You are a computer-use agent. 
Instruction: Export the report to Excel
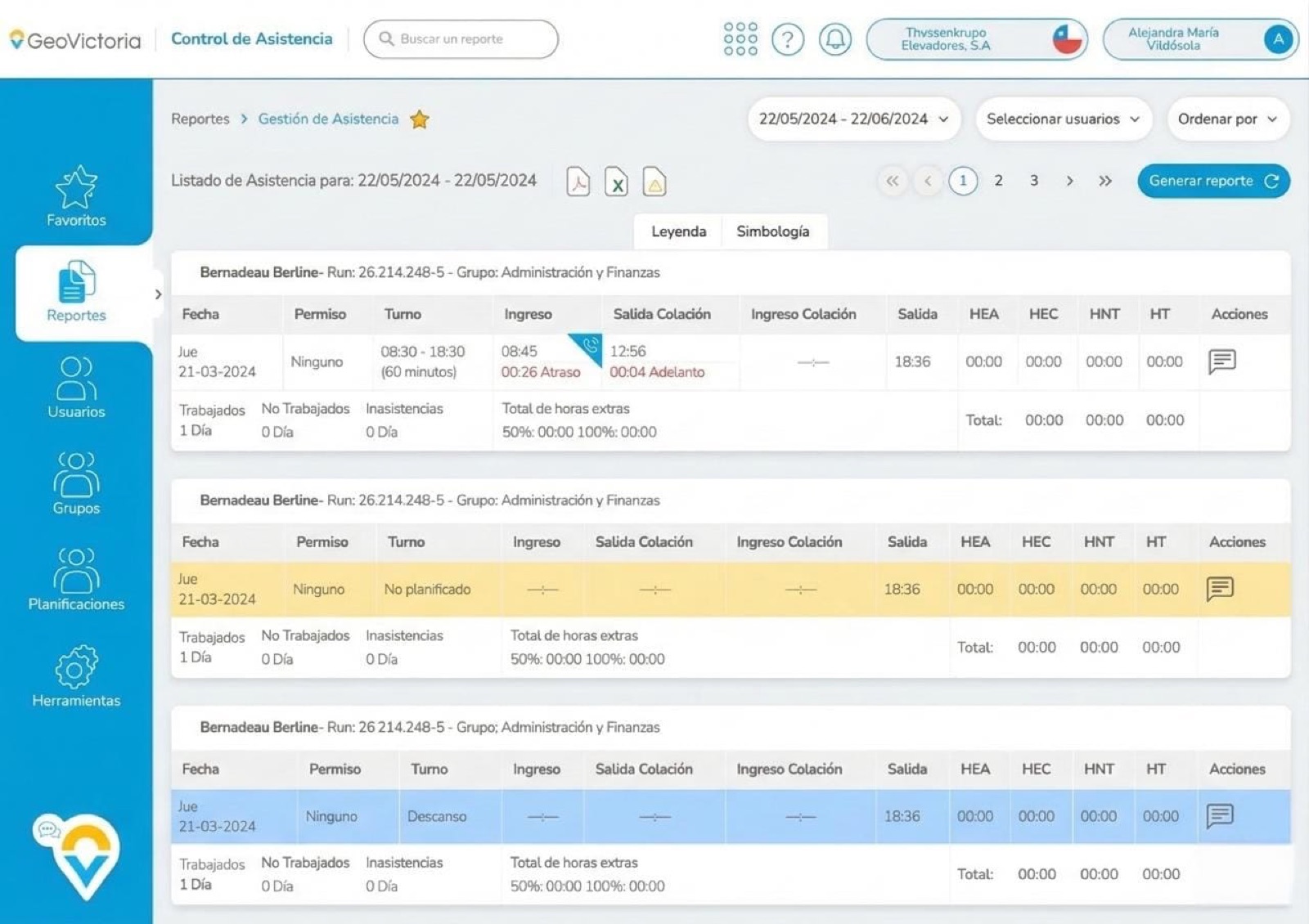point(616,181)
